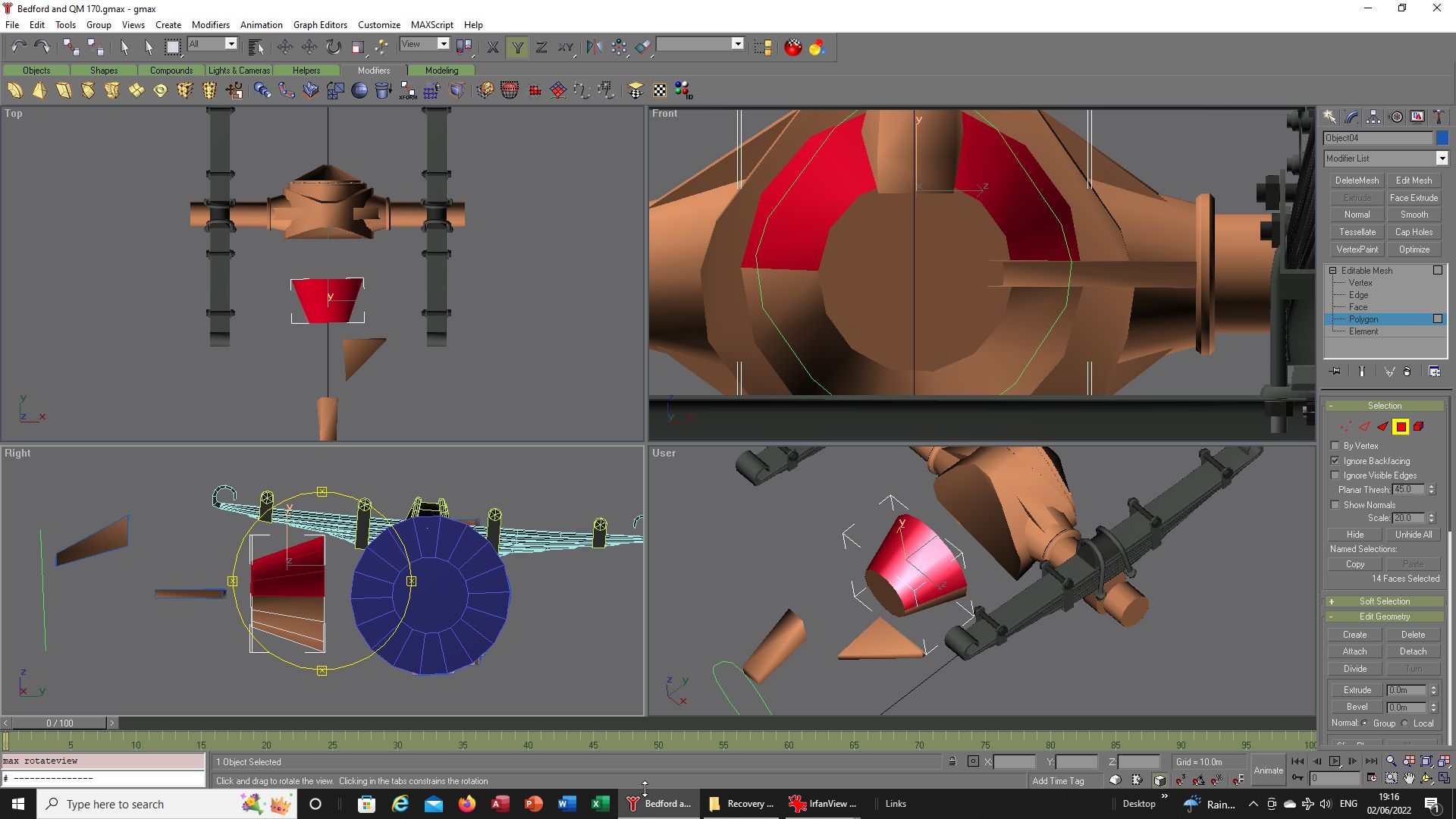Image resolution: width=1456 pixels, height=819 pixels.
Task: Activate polygon selection level icon
Action: pos(1401,427)
